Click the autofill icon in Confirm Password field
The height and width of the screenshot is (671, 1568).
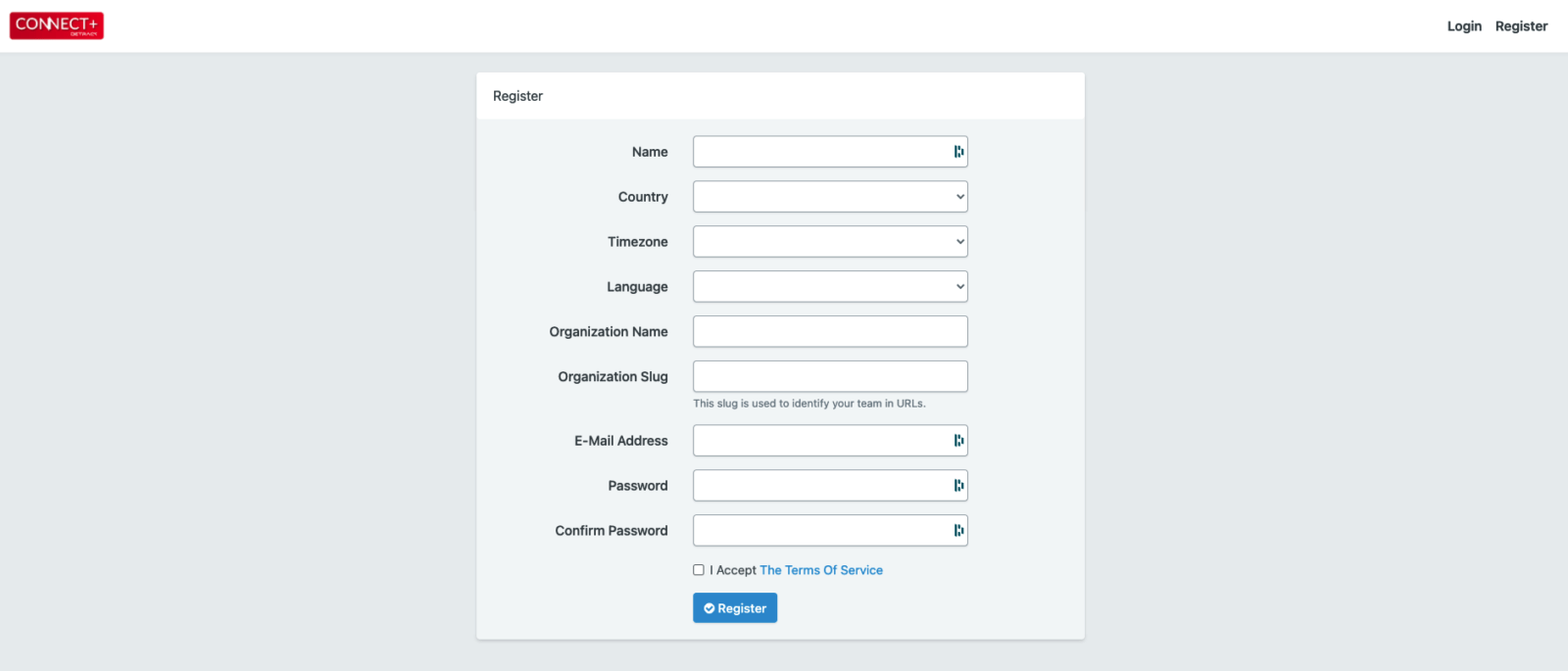coord(958,531)
